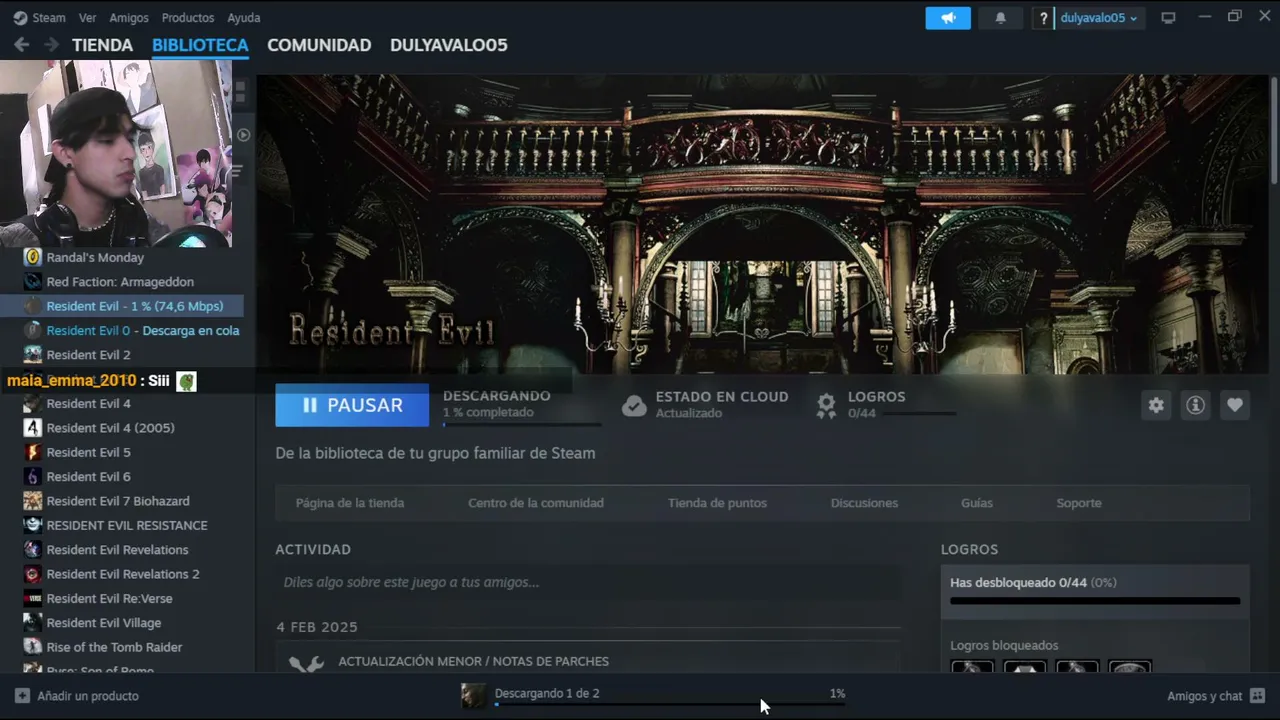Open the Discusiones link
The width and height of the screenshot is (1280, 720).
[x=864, y=503]
